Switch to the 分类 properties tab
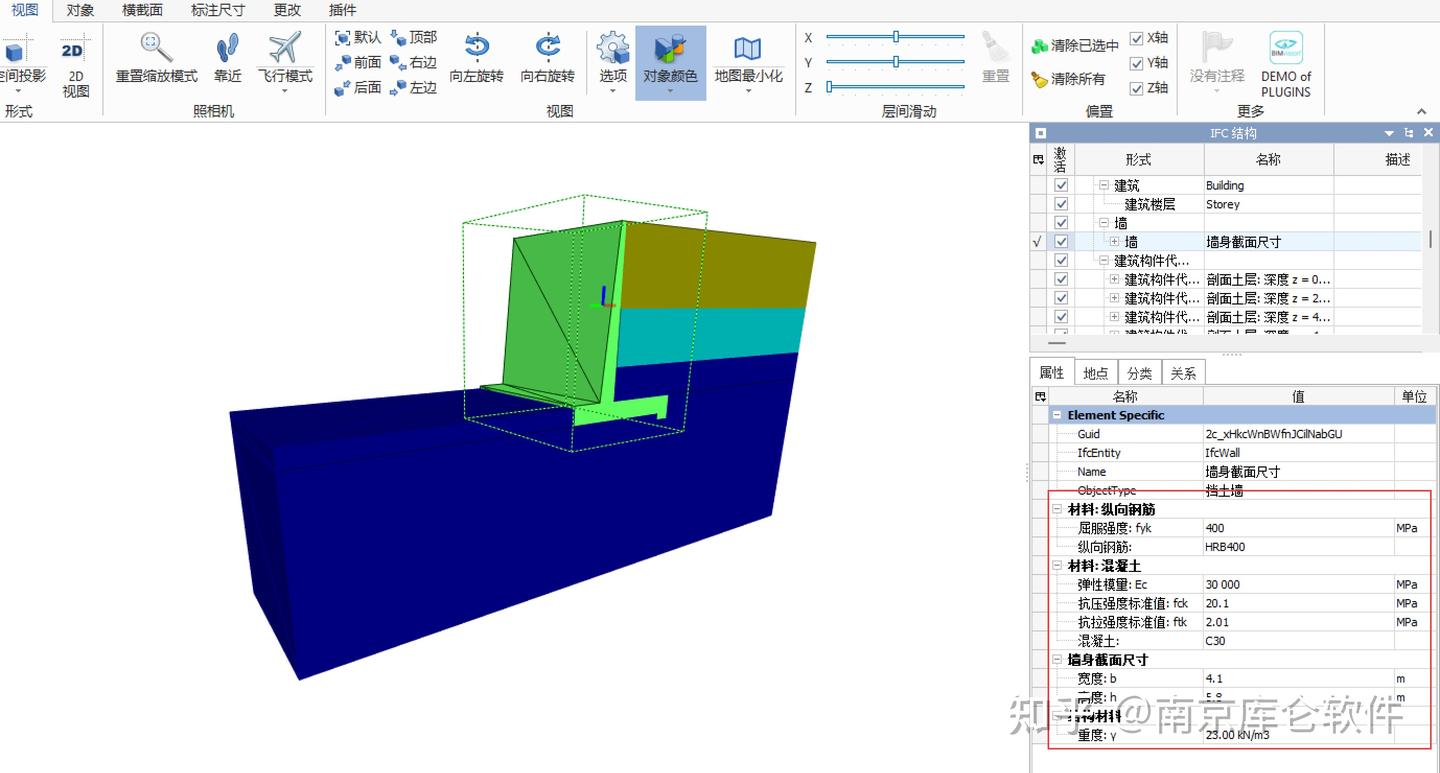 coord(1140,373)
